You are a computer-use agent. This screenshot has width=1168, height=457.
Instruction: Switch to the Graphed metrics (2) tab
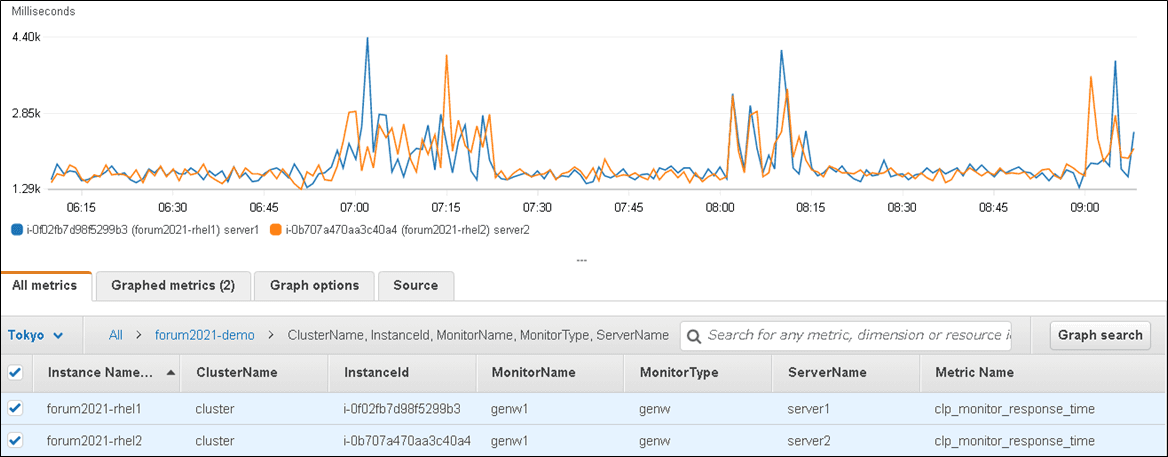coord(173,285)
